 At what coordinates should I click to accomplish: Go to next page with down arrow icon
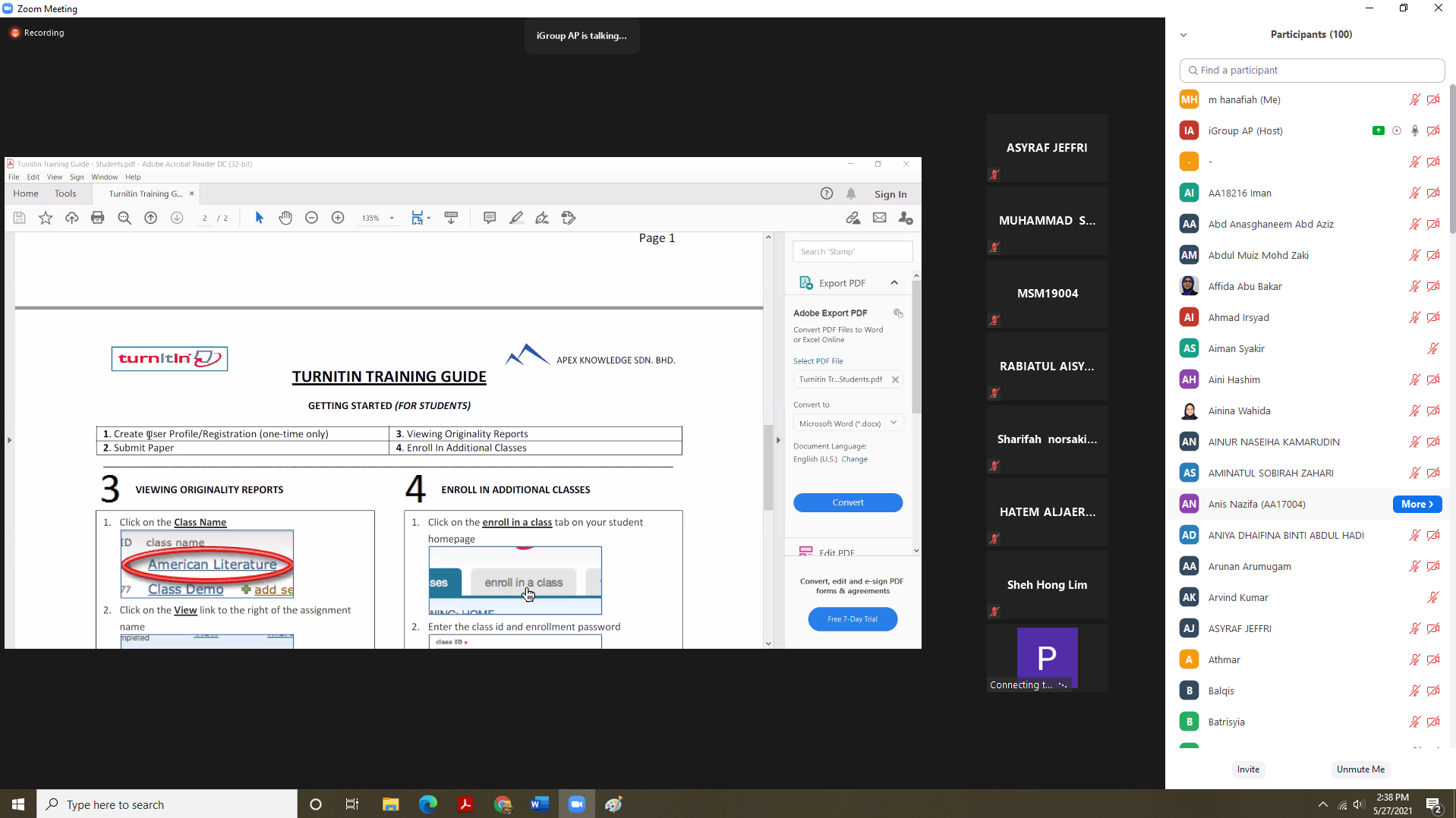pos(177,218)
